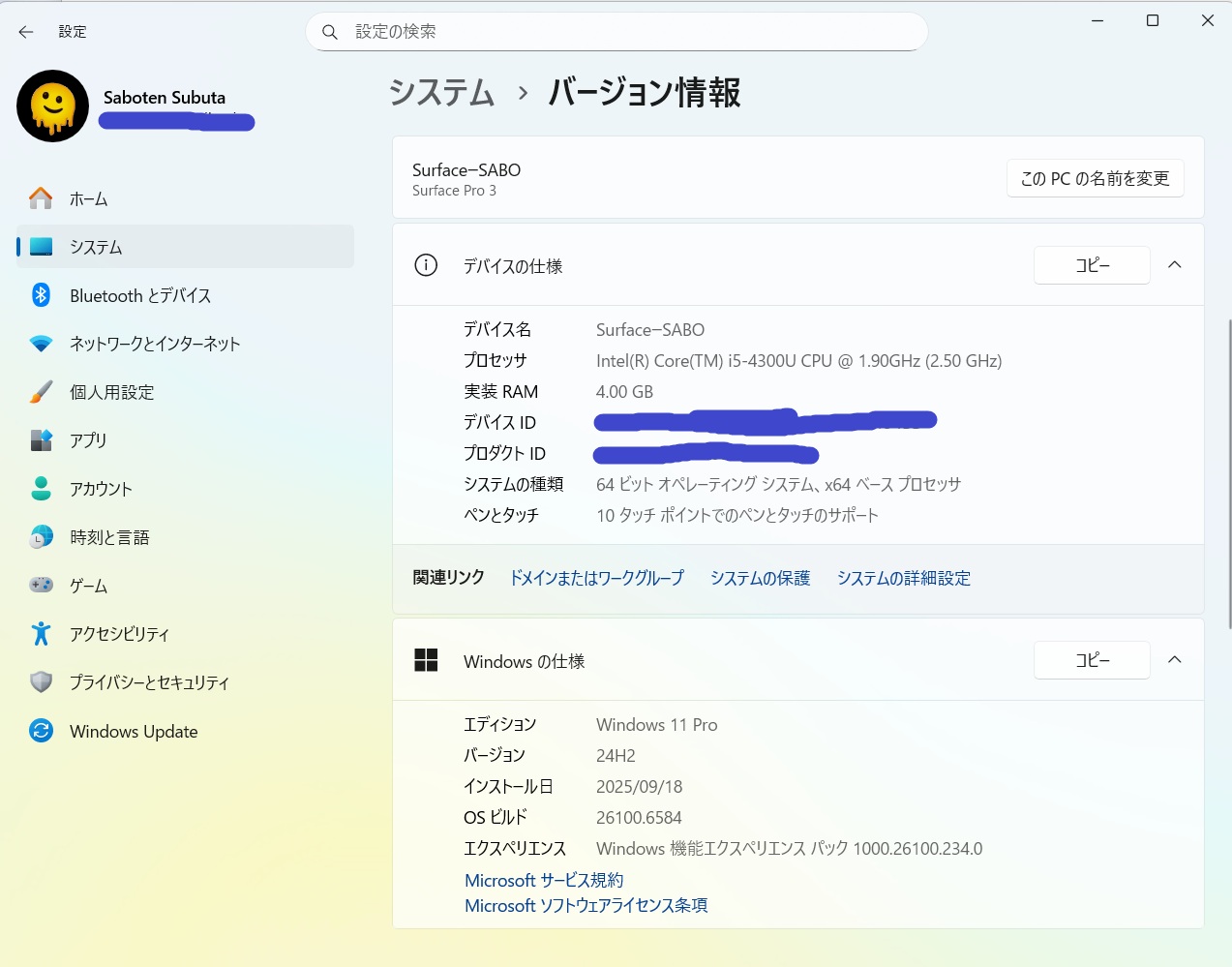Image resolution: width=1232 pixels, height=967 pixels.
Task: Collapse the デバイスの仕様 section chevron
Action: 1175,265
